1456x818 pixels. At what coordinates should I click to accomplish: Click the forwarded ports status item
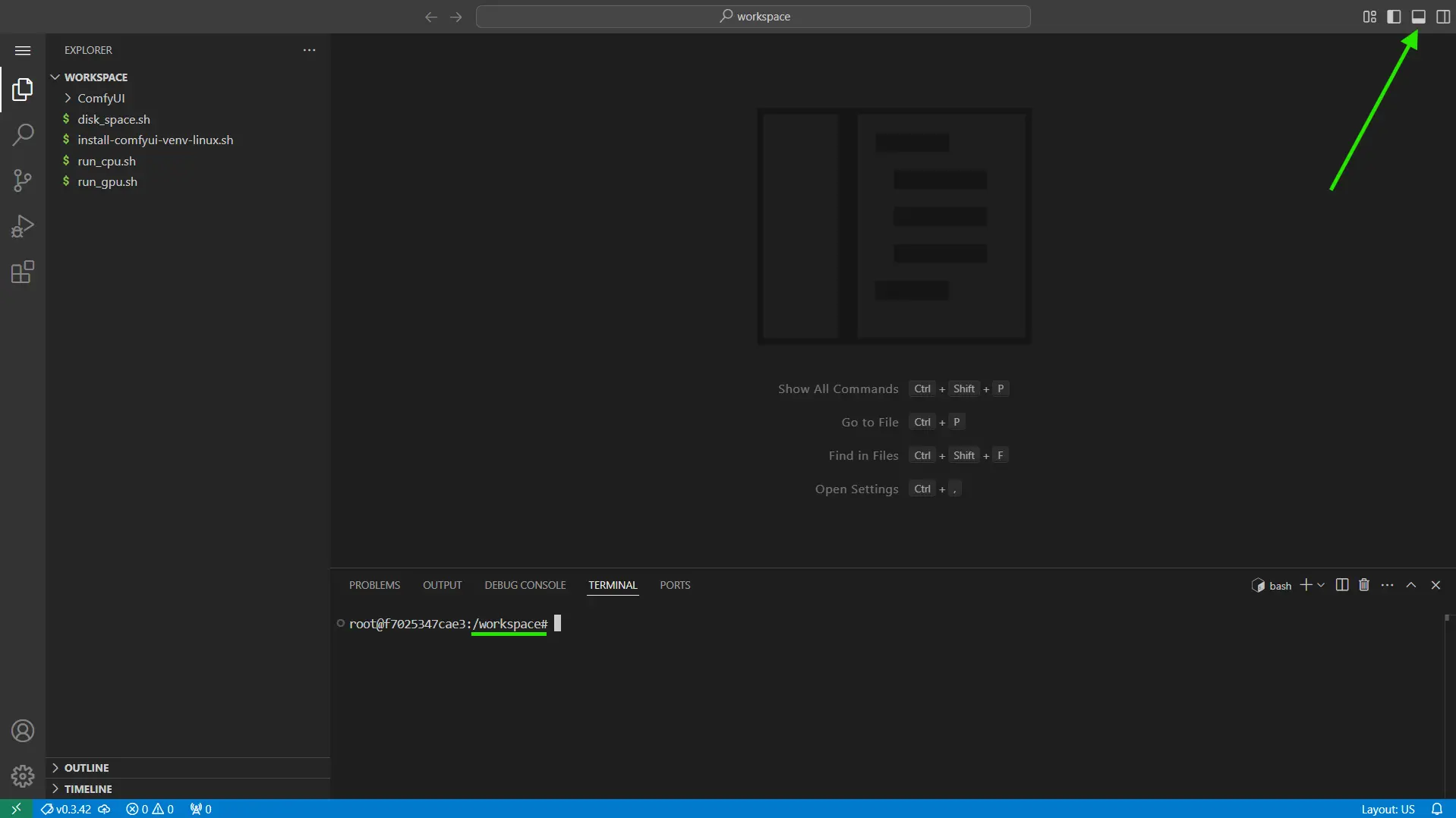[x=200, y=809]
